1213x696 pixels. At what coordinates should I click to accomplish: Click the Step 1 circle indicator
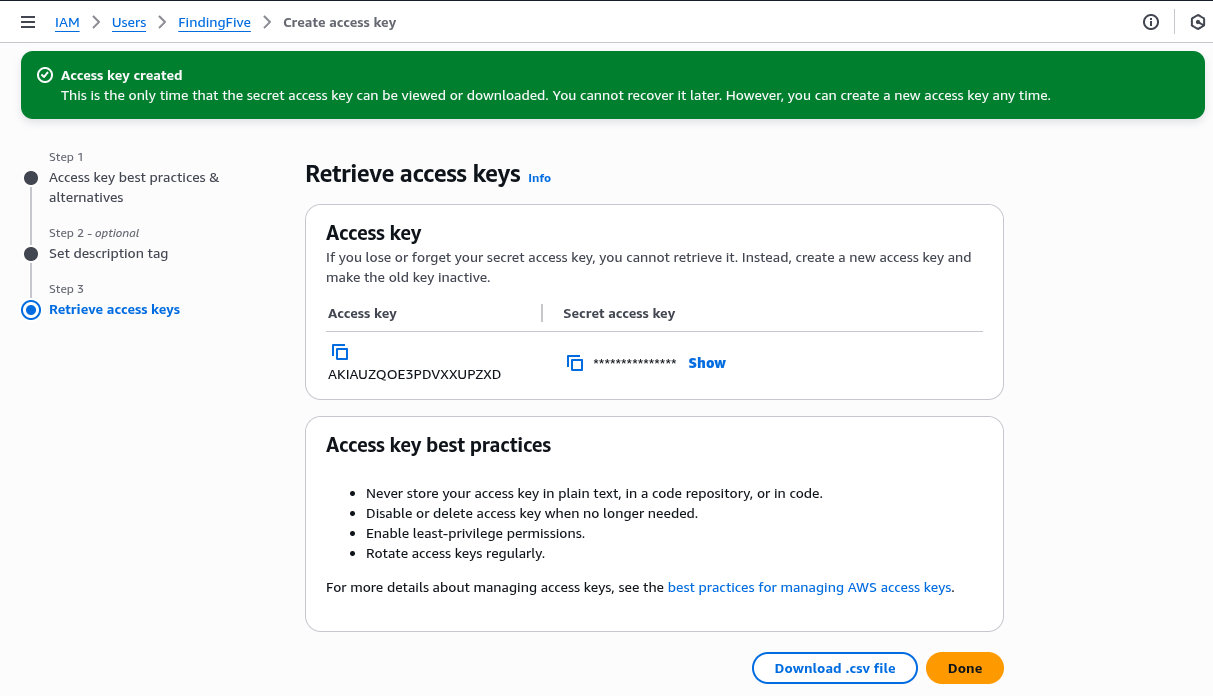[x=31, y=178]
